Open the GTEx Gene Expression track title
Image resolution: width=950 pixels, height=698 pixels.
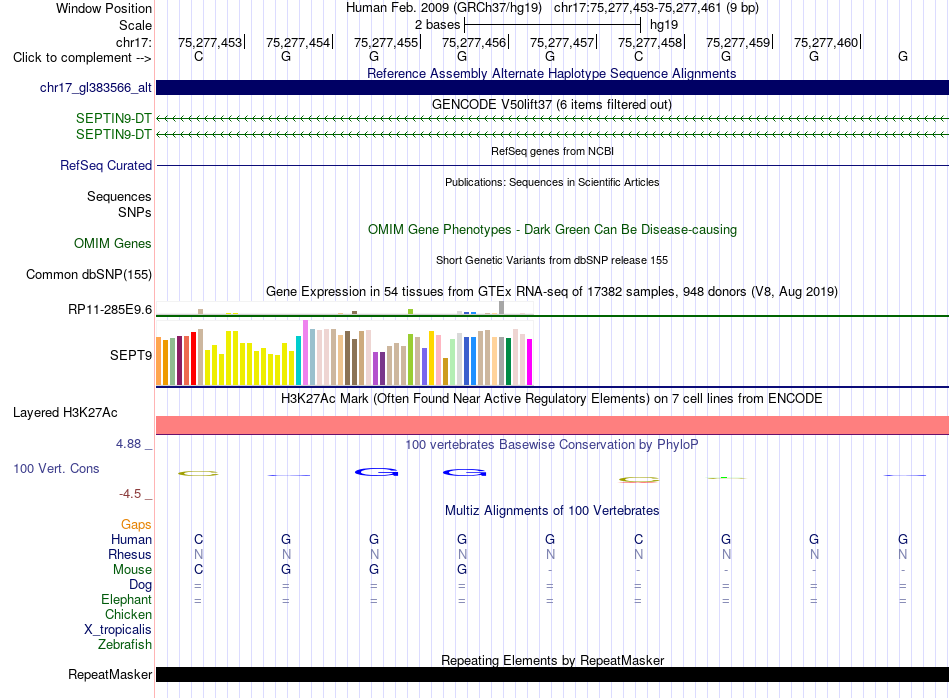(552, 291)
